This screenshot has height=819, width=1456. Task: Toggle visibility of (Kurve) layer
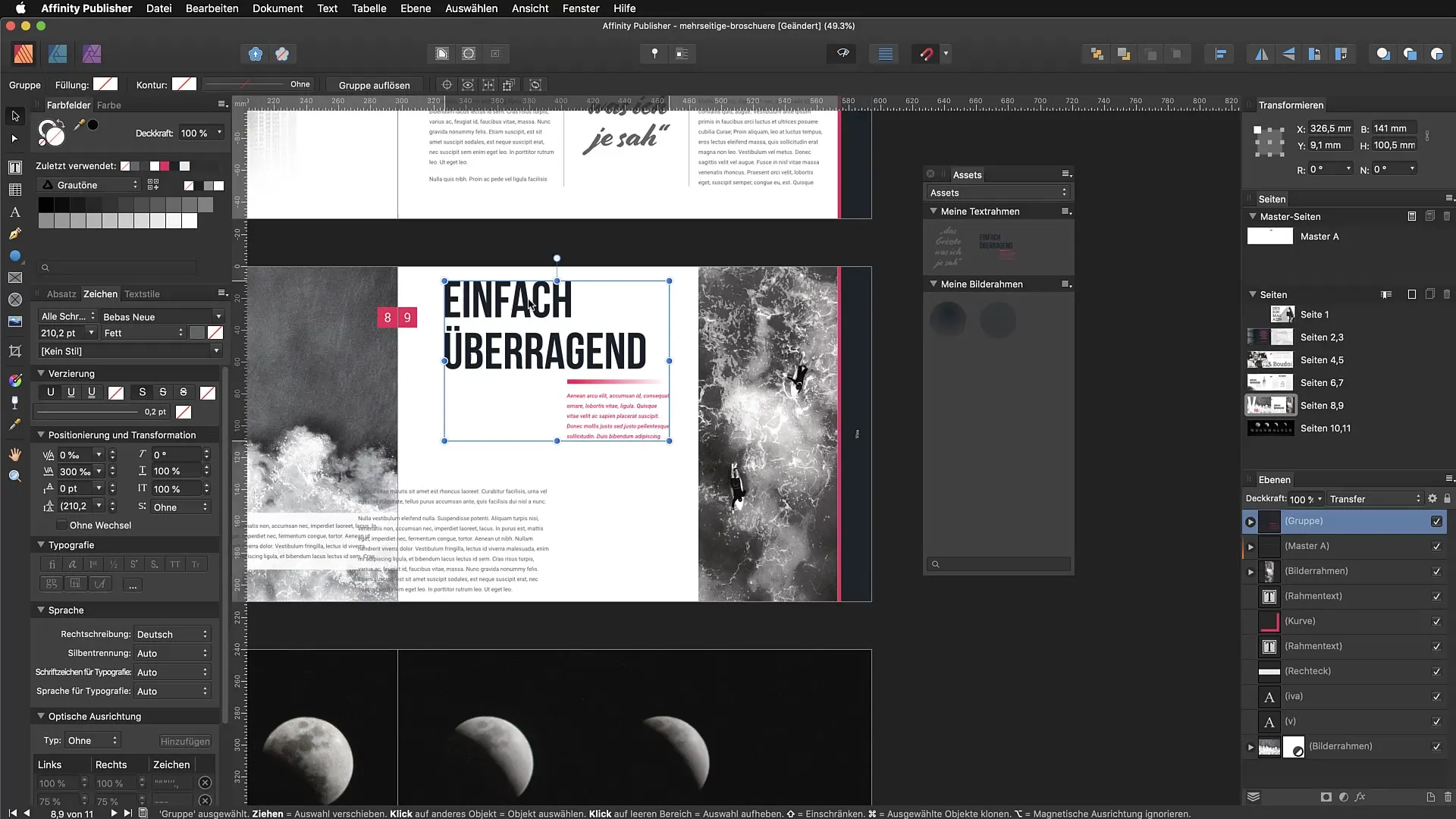click(x=1436, y=622)
